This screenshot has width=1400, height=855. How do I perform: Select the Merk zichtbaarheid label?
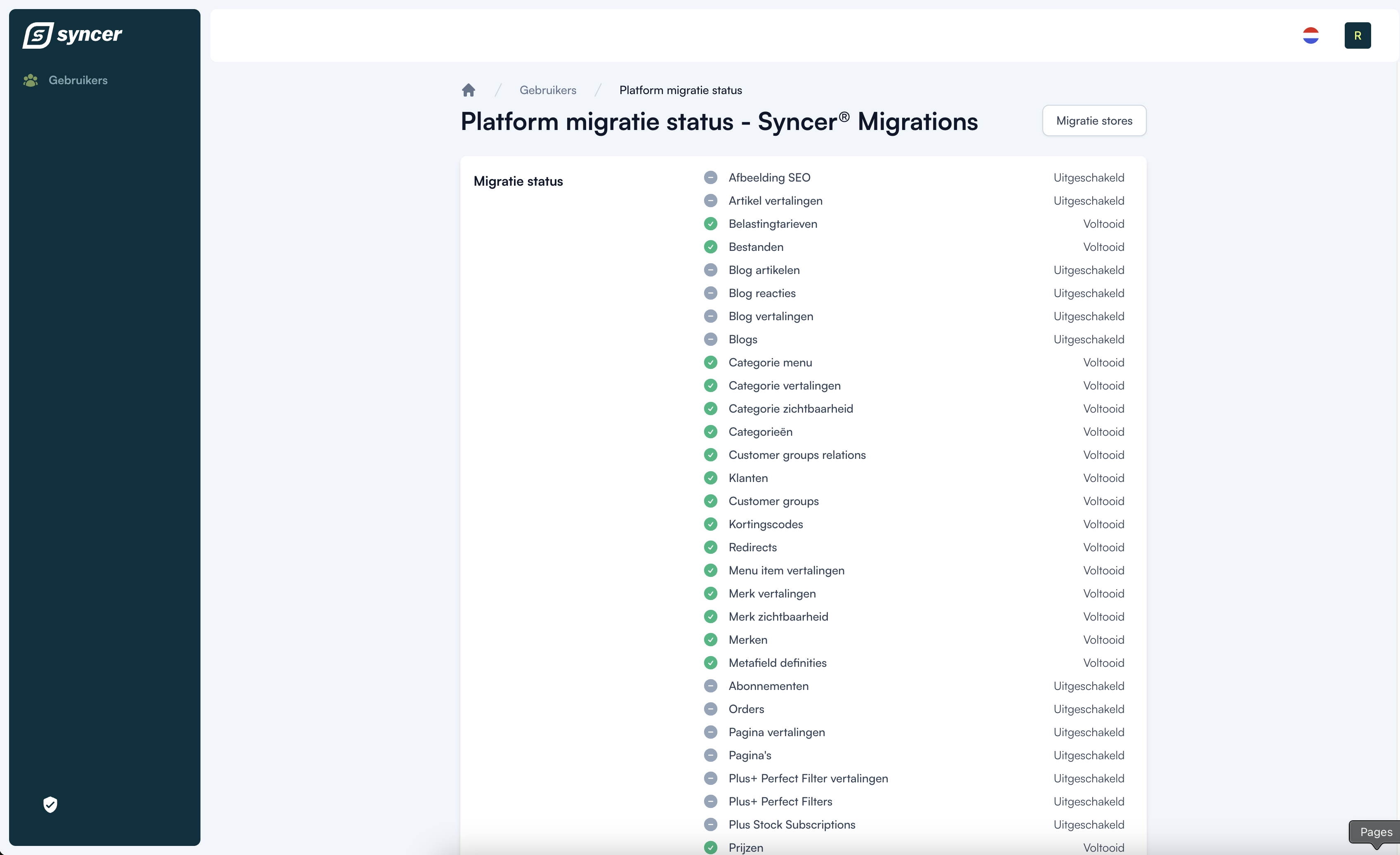coord(778,617)
